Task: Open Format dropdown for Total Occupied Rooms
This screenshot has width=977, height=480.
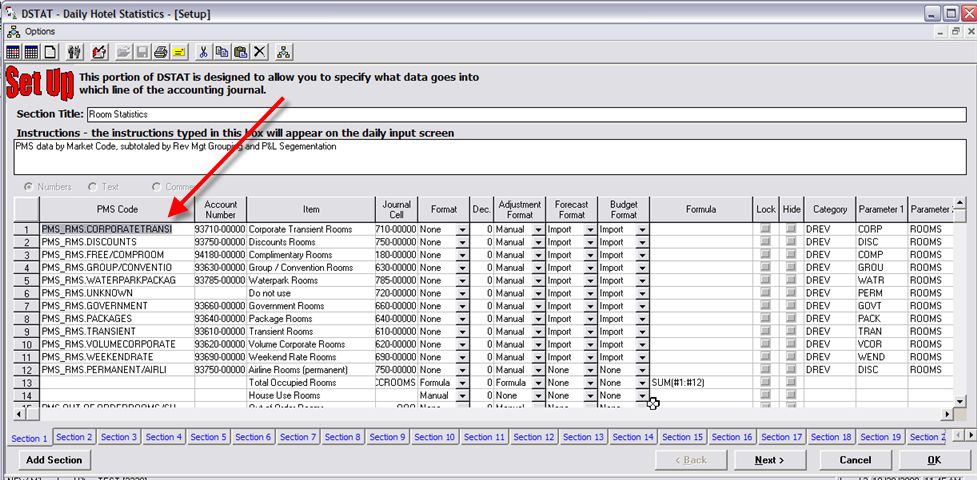Action: pos(462,383)
